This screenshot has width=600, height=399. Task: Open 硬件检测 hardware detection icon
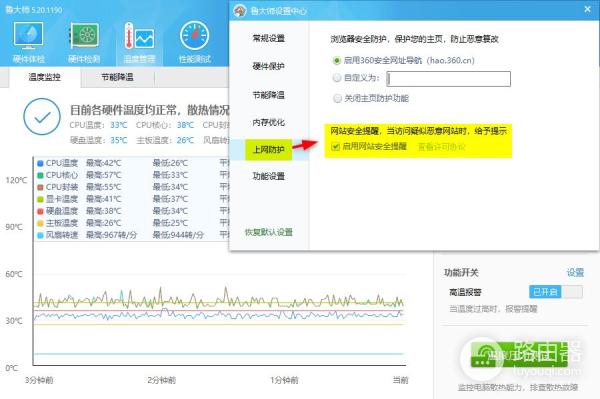[x=84, y=42]
